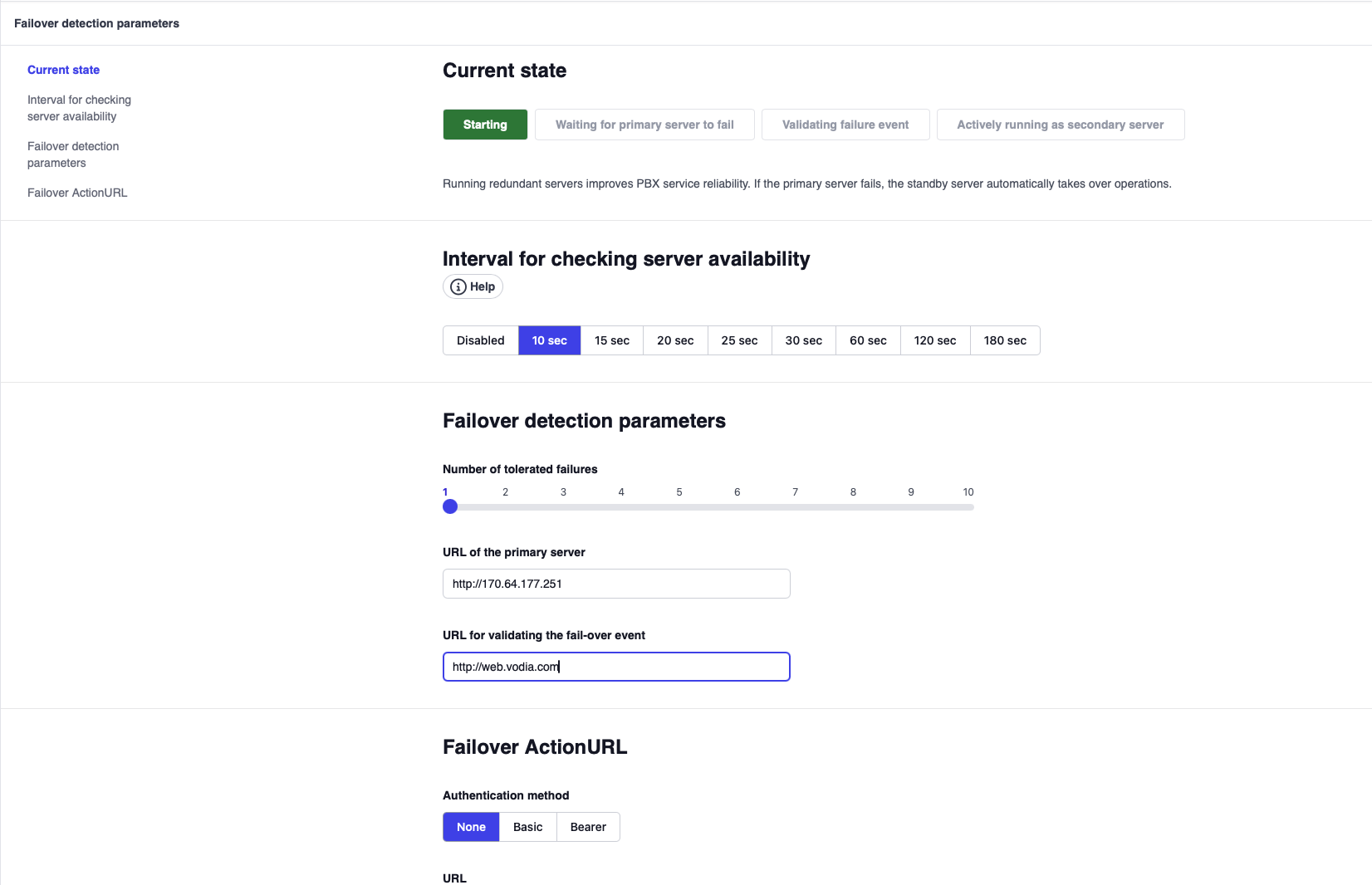Select Waiting for primary server to fail
This screenshot has height=885, width=1372.
[644, 125]
